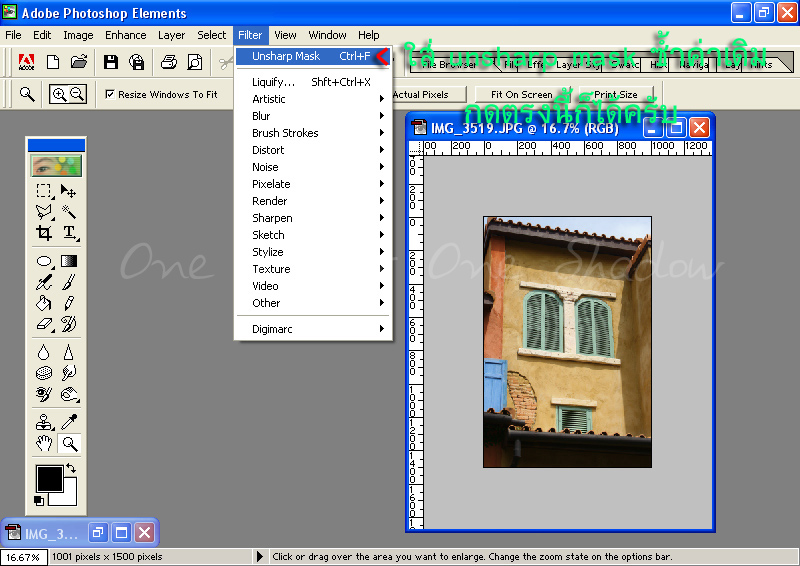
Task: Open the Layer Styles palette tab
Action: click(x=577, y=64)
